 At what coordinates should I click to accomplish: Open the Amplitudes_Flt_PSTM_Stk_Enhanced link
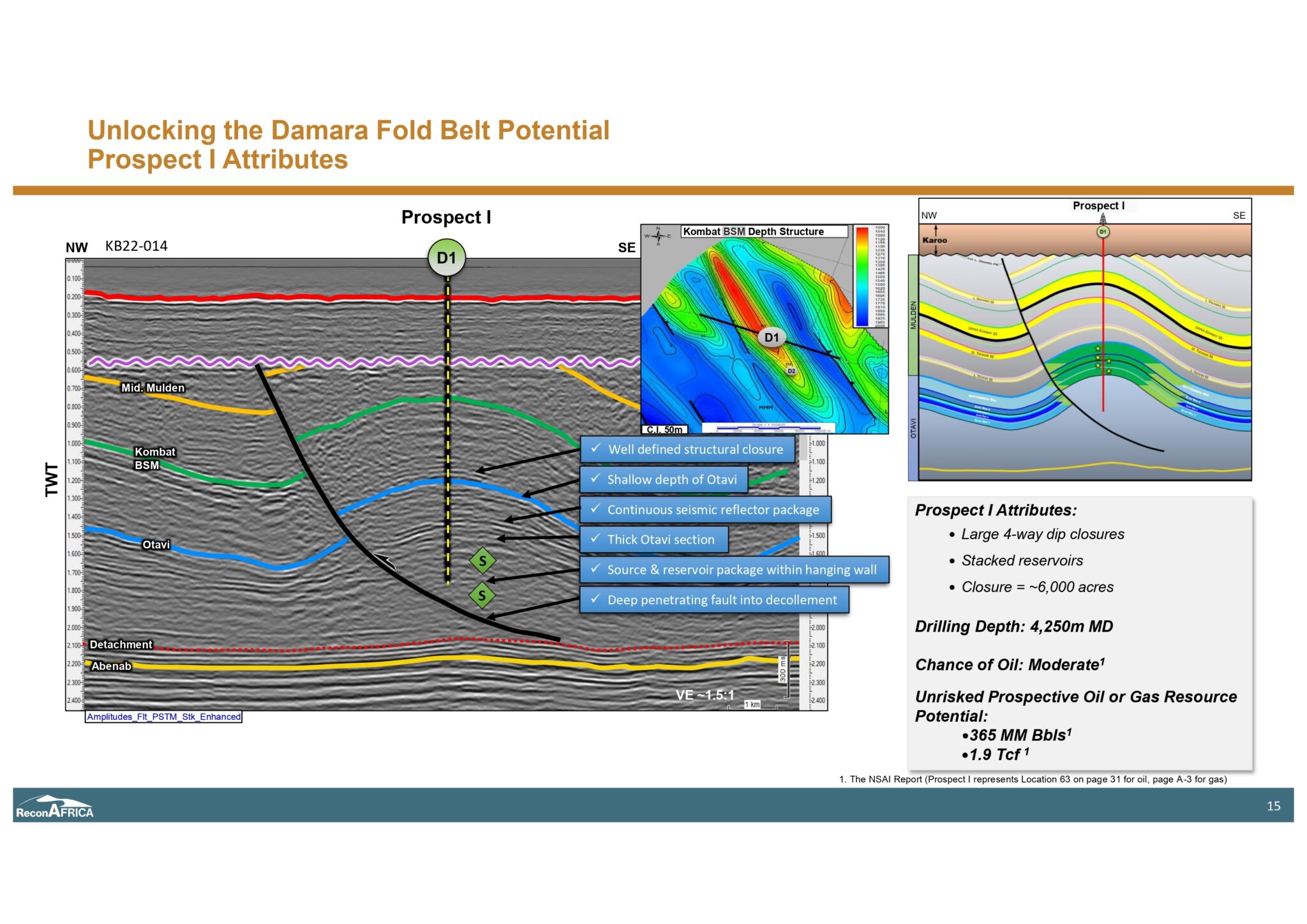(163, 717)
